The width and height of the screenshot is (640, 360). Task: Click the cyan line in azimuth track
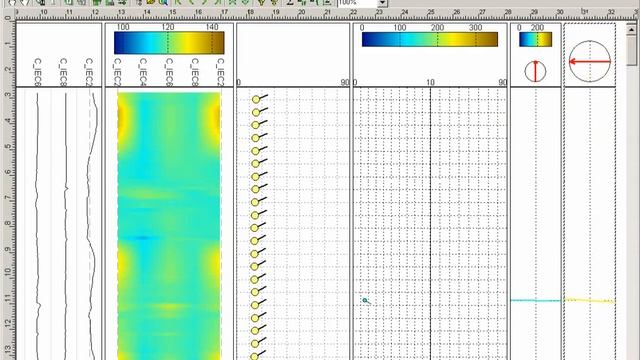[536, 300]
